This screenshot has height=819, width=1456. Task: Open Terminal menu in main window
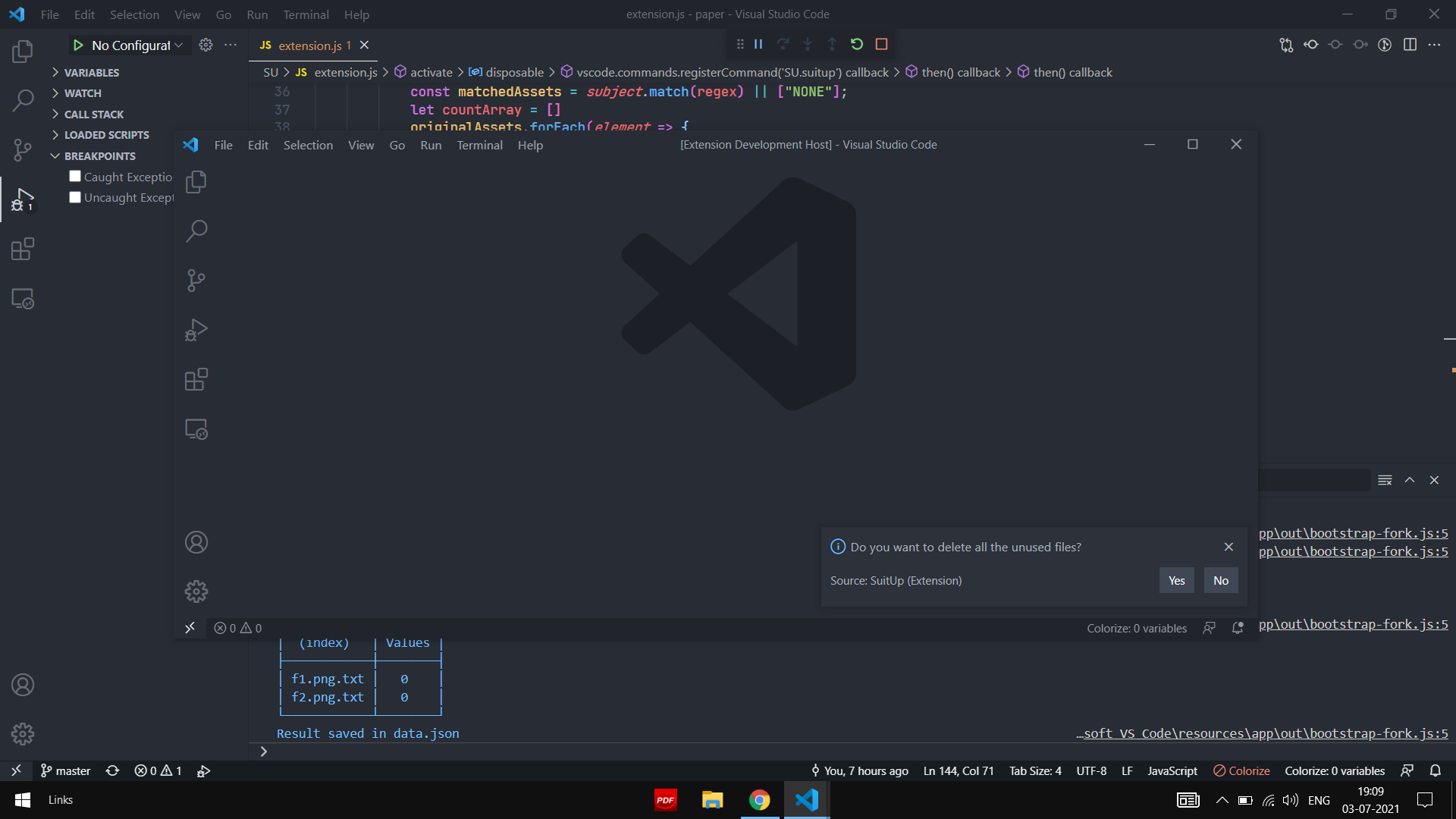click(x=306, y=14)
